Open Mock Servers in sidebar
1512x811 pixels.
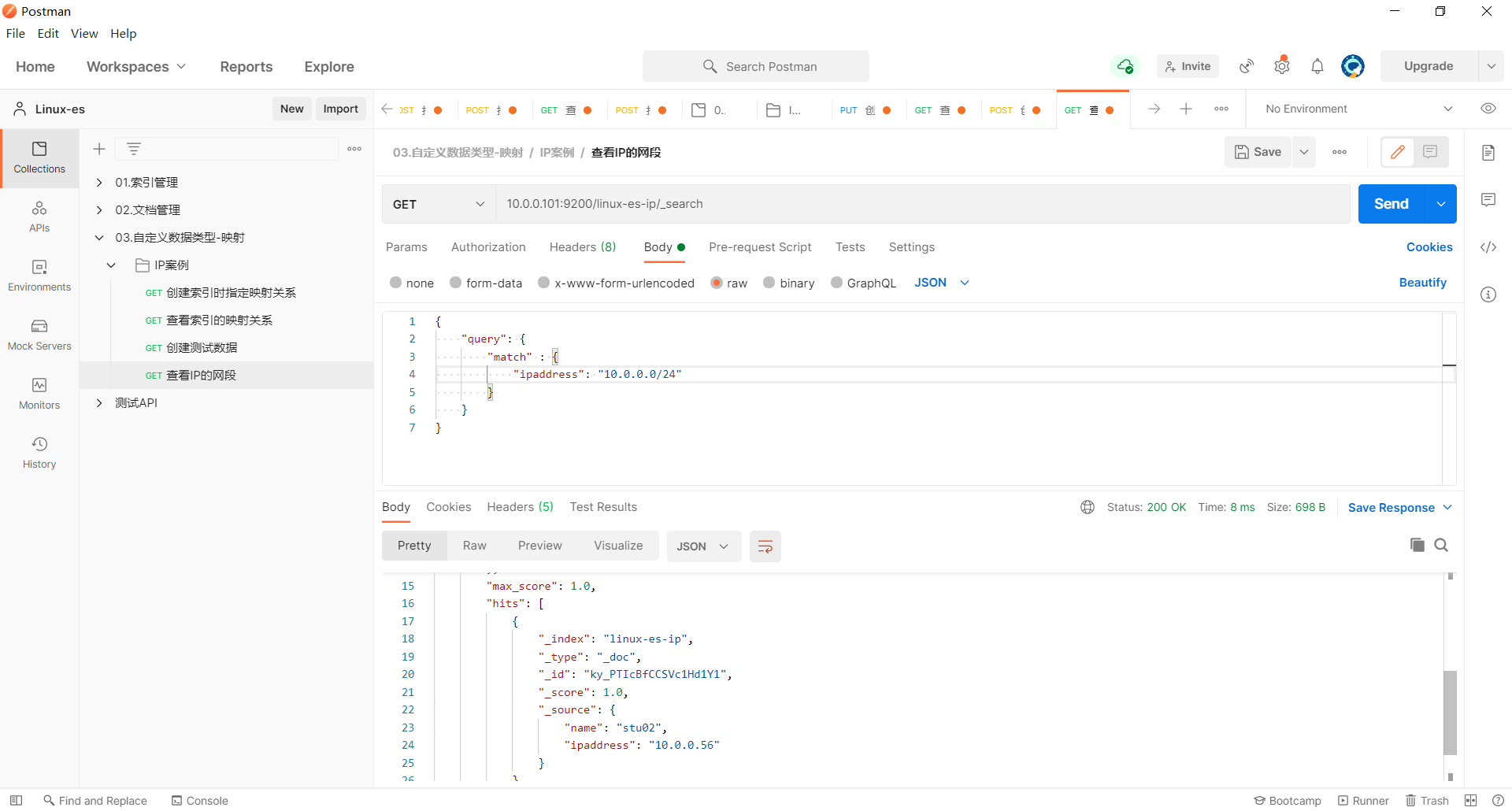[39, 335]
